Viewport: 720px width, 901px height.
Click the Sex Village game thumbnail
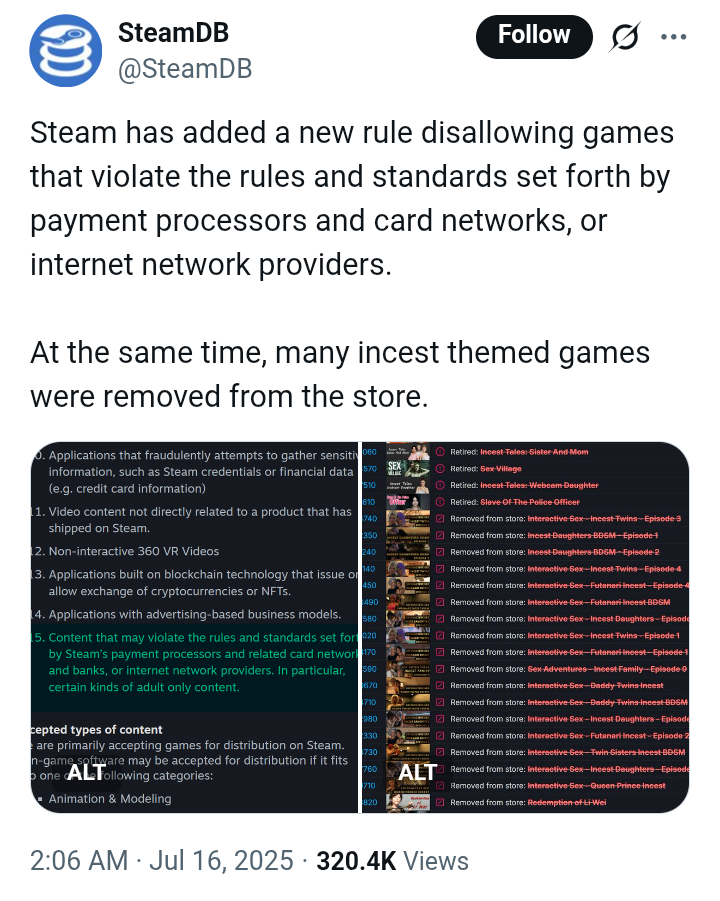[x=407, y=468]
